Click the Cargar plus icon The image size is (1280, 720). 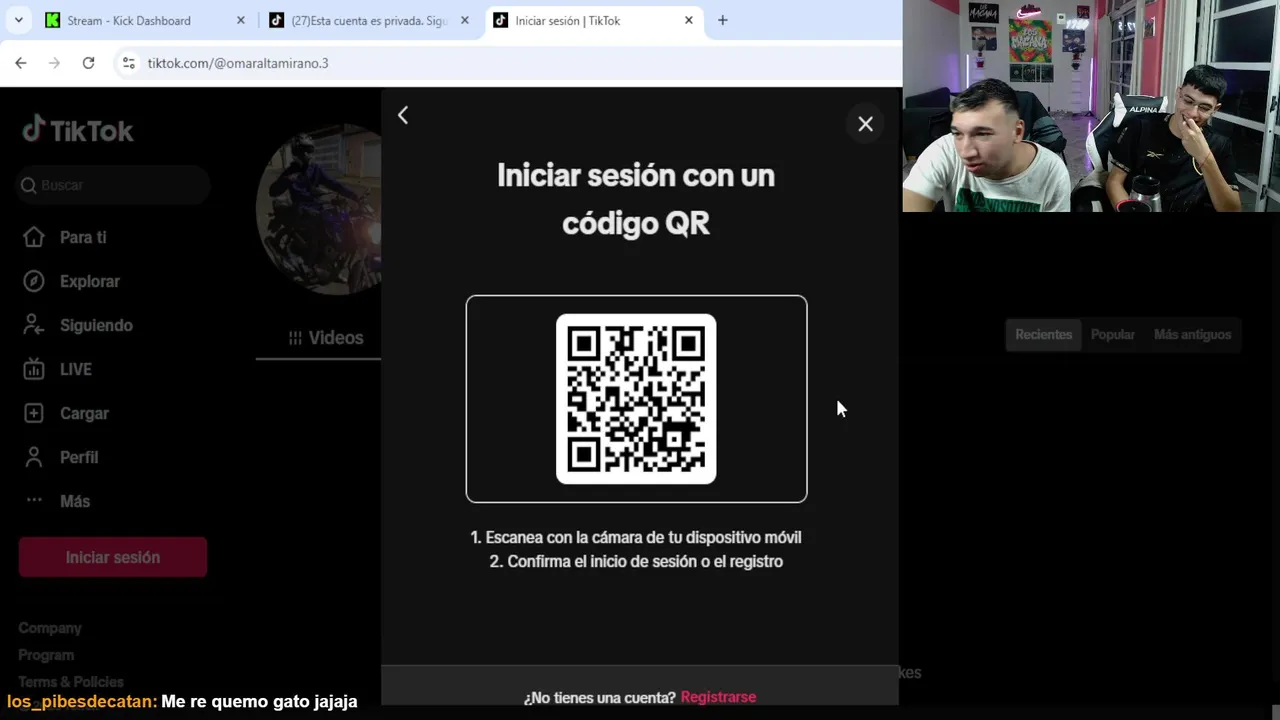pyautogui.click(x=34, y=413)
